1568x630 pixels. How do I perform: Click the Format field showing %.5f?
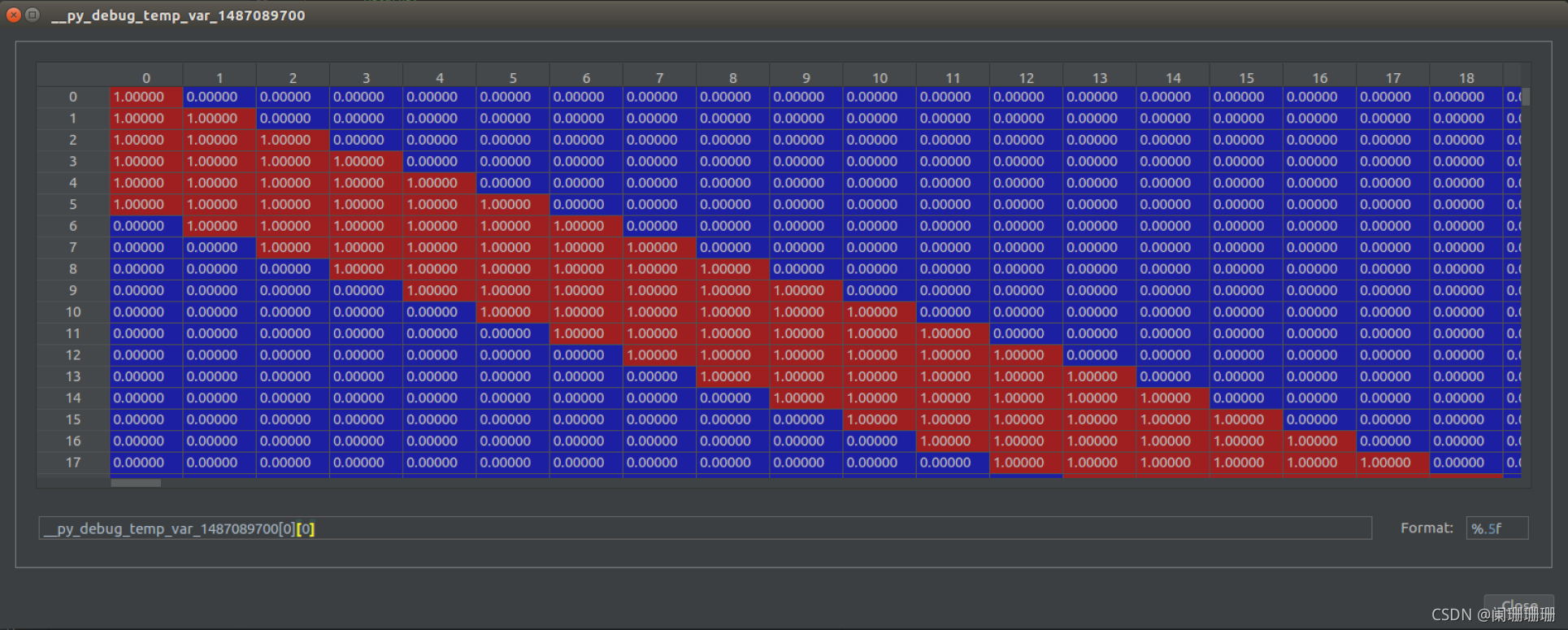click(1496, 528)
